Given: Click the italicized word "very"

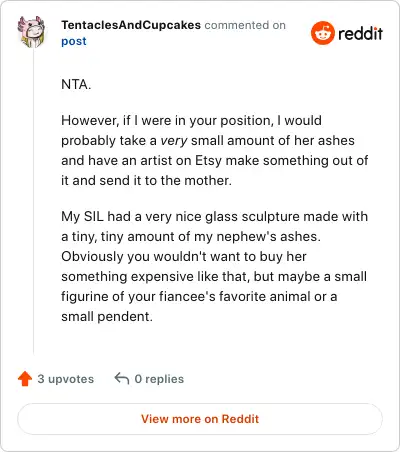Looking at the screenshot, I should point(174,141).
